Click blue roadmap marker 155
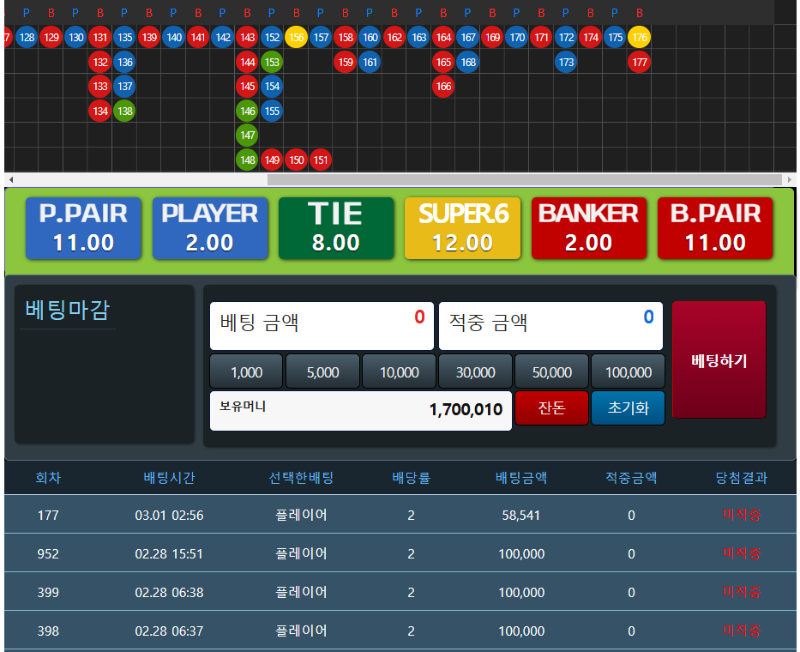This screenshot has height=652, width=800. (x=271, y=111)
